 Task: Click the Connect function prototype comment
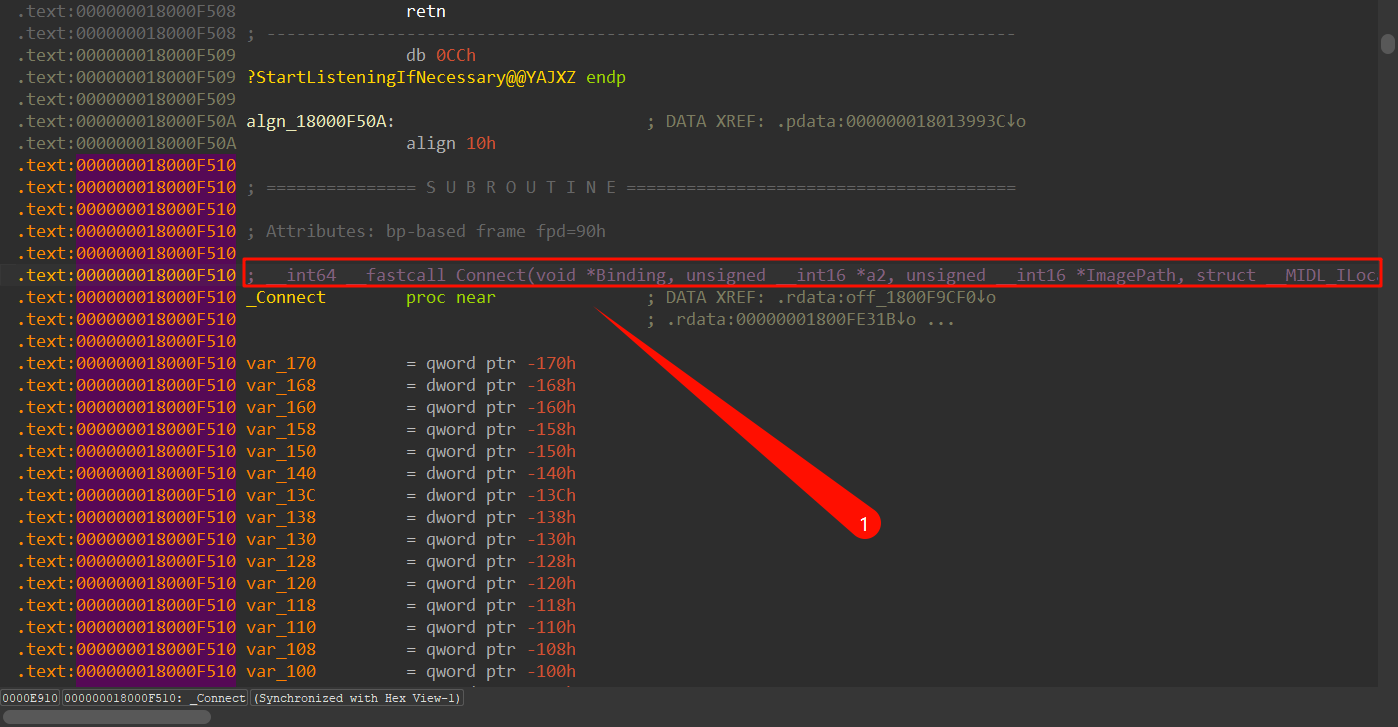coord(810,275)
